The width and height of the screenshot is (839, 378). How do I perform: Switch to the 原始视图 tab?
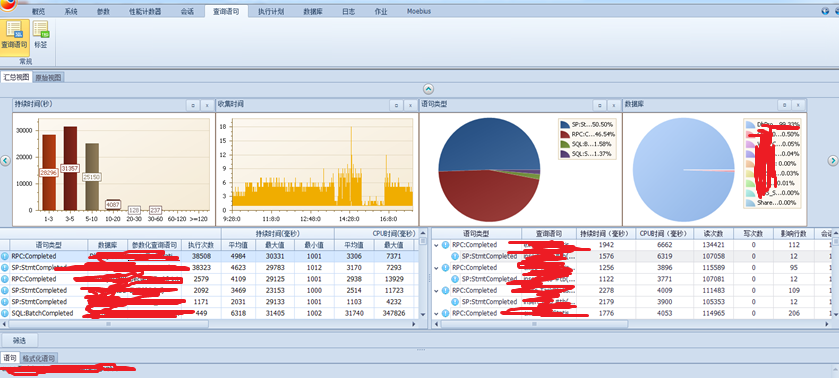click(49, 78)
